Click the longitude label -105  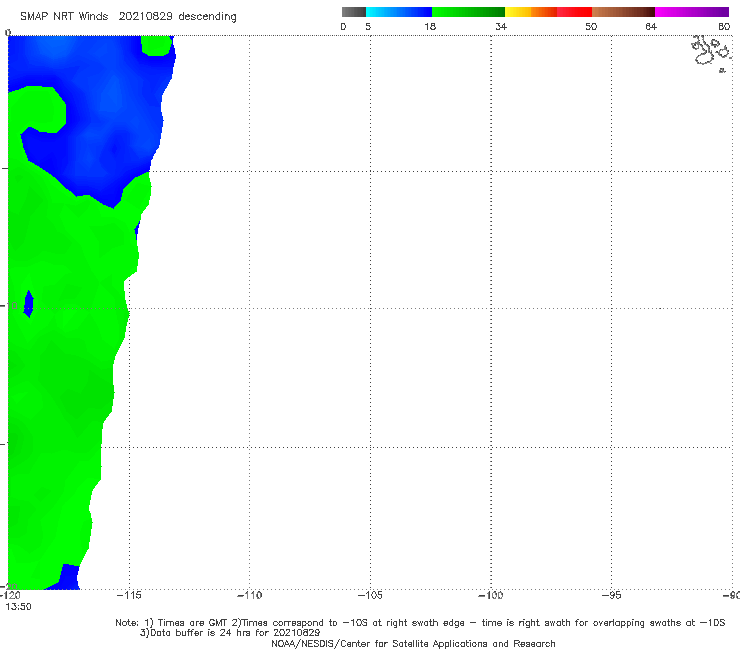click(x=370, y=595)
